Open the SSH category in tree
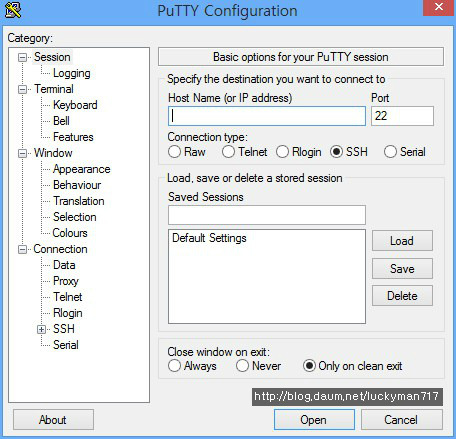Image resolution: width=456 pixels, height=439 pixels. tap(64, 329)
